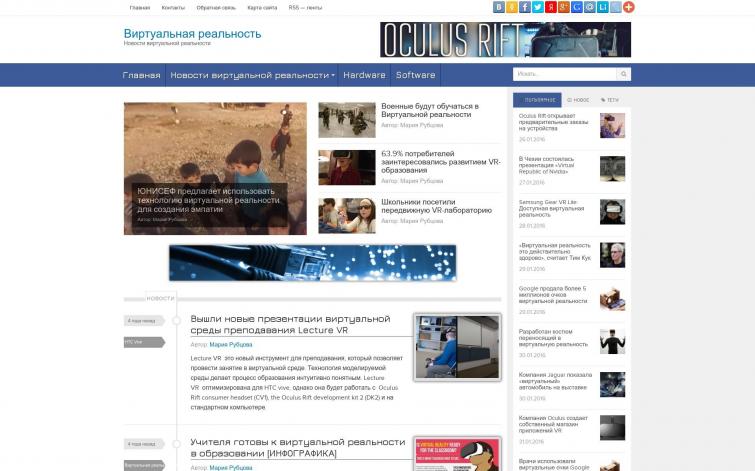Screen dimensions: 755x471
Task: Share the page on Google Plus
Action: [x=564, y=7]
